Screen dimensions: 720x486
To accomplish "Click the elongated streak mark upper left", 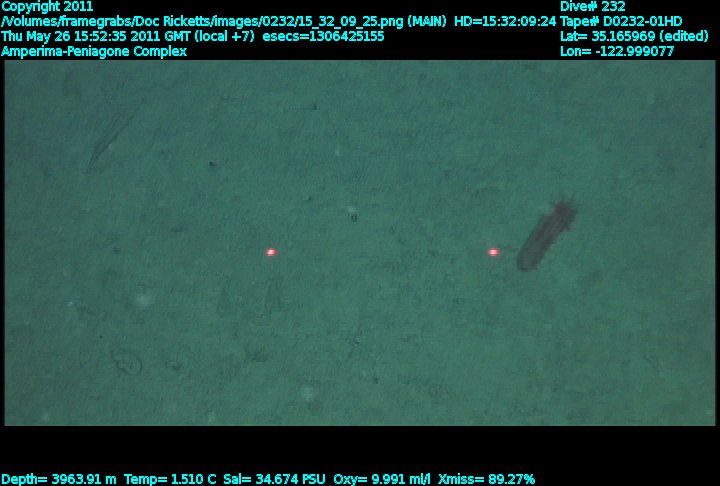I will point(112,137).
